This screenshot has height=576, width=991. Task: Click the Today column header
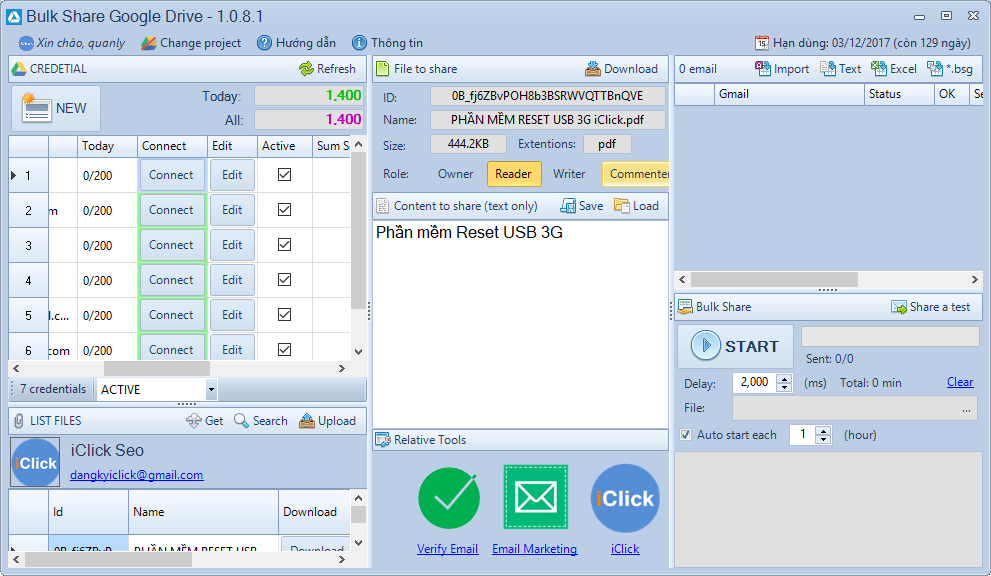click(107, 146)
